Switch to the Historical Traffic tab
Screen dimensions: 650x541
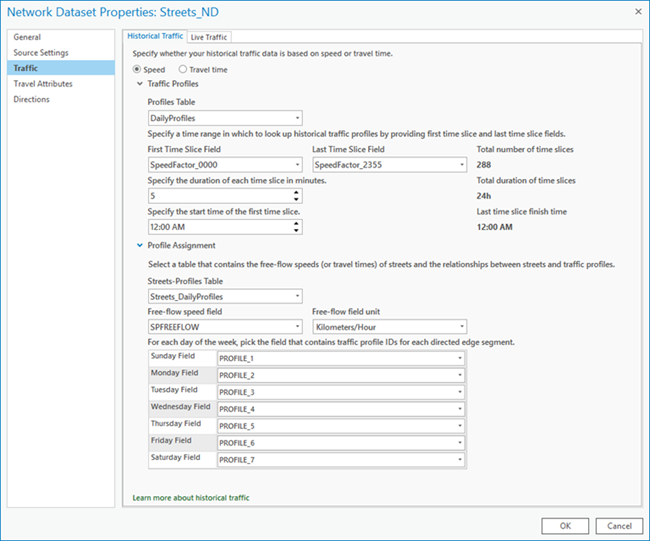point(154,37)
